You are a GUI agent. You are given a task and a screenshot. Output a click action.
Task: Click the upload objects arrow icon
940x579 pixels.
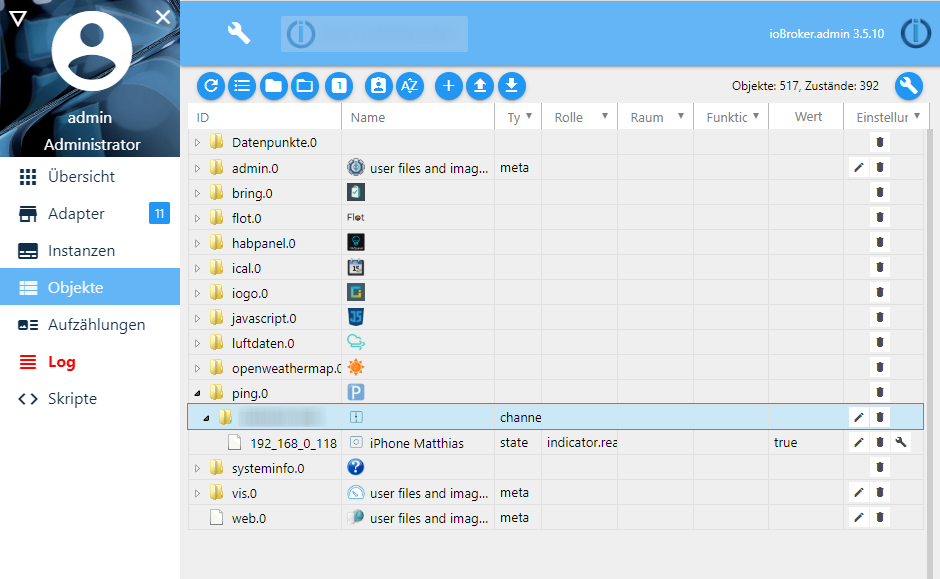coord(480,86)
